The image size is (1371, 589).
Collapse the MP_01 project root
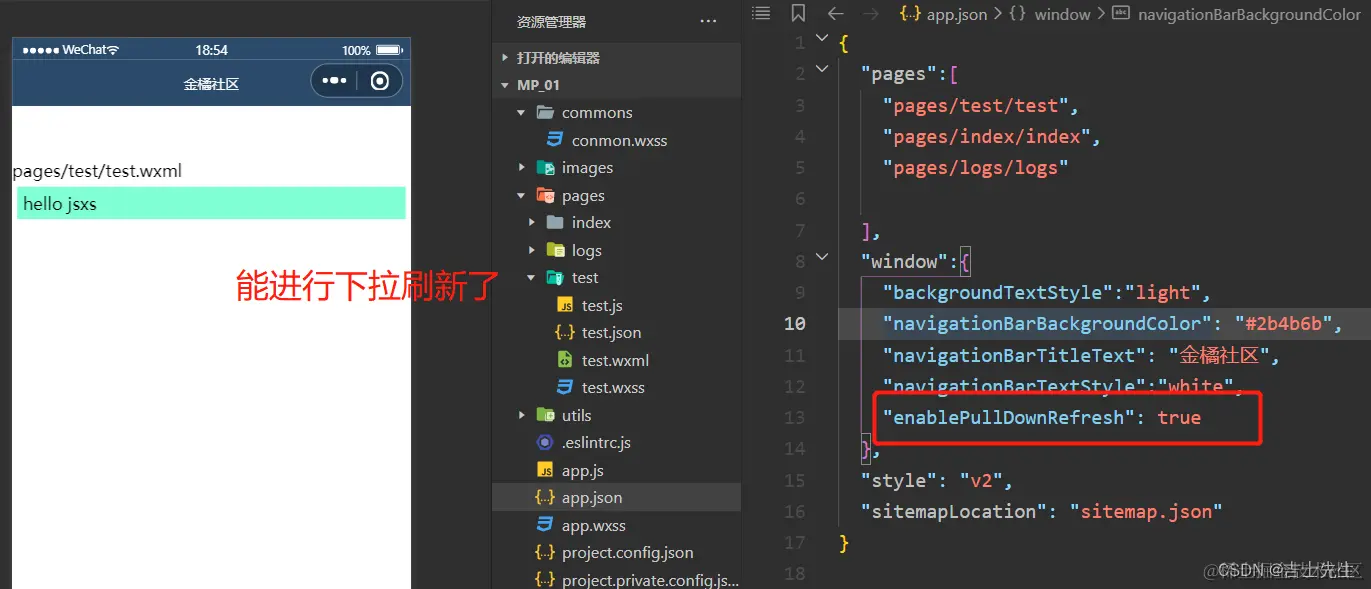tap(505, 85)
